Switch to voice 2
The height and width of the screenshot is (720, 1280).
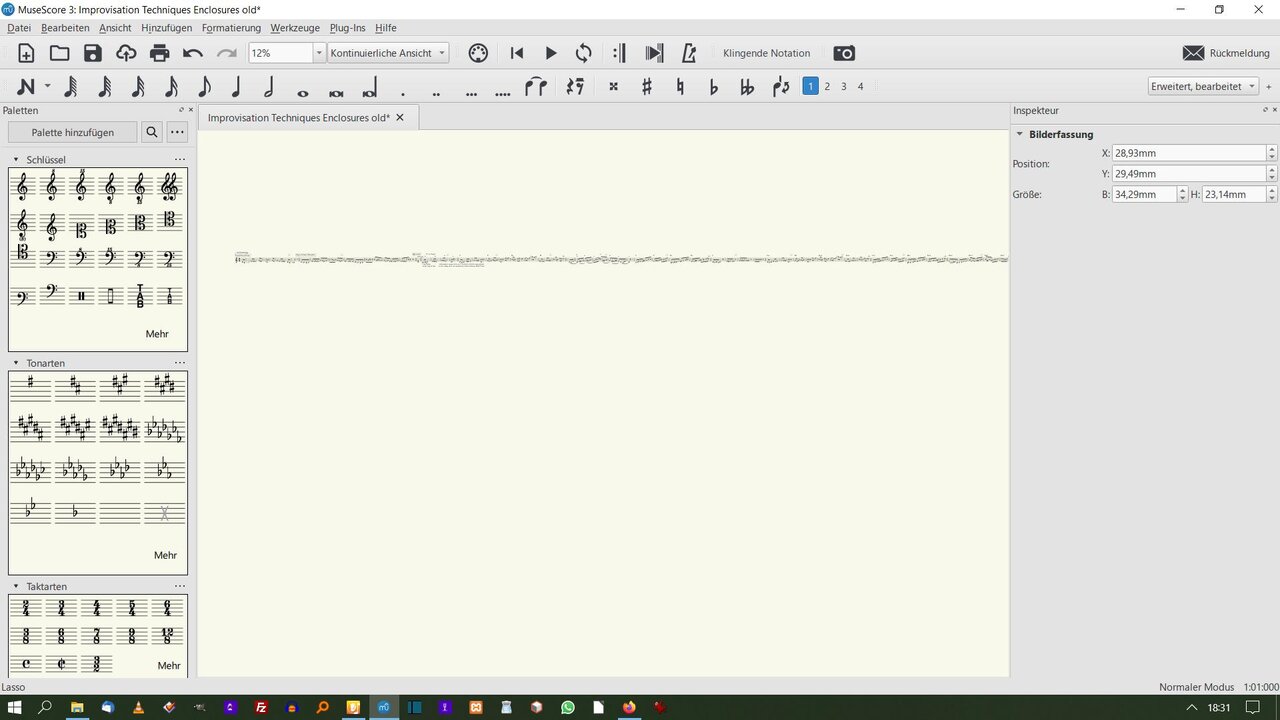827,87
